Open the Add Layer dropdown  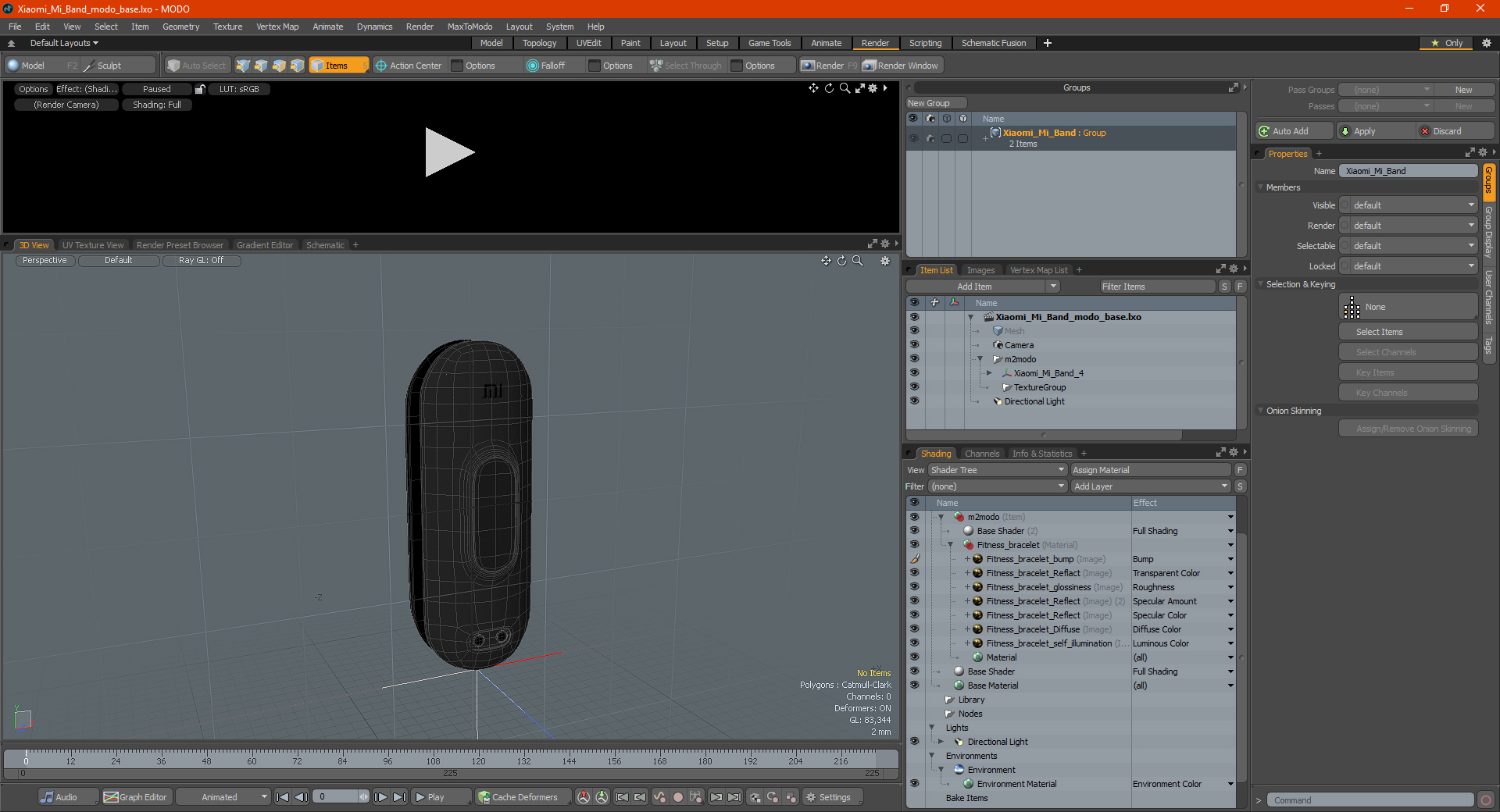pos(1151,486)
